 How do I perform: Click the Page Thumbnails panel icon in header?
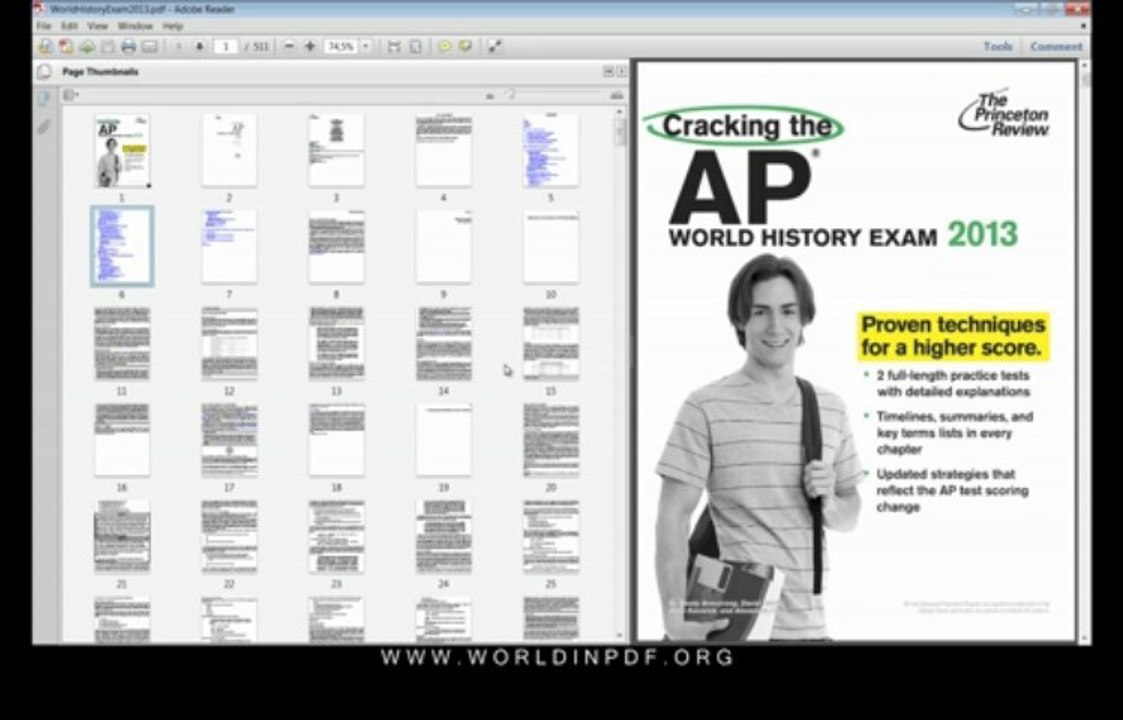coord(44,72)
